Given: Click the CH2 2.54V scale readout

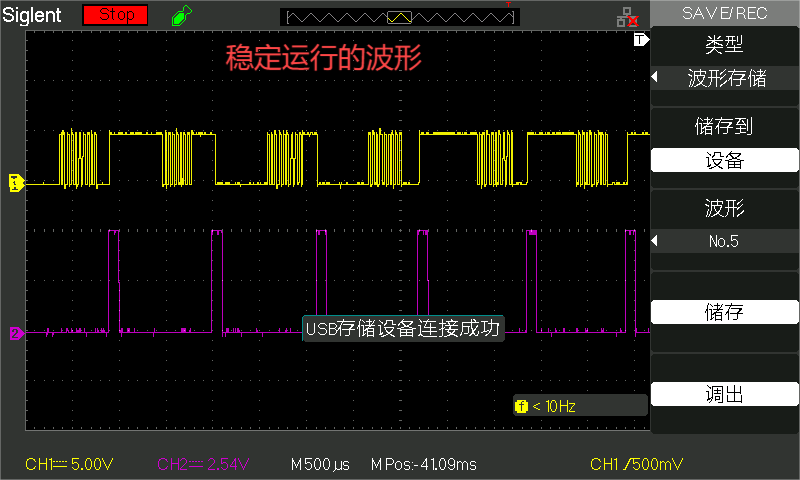Looking at the screenshot, I should coord(203,464).
